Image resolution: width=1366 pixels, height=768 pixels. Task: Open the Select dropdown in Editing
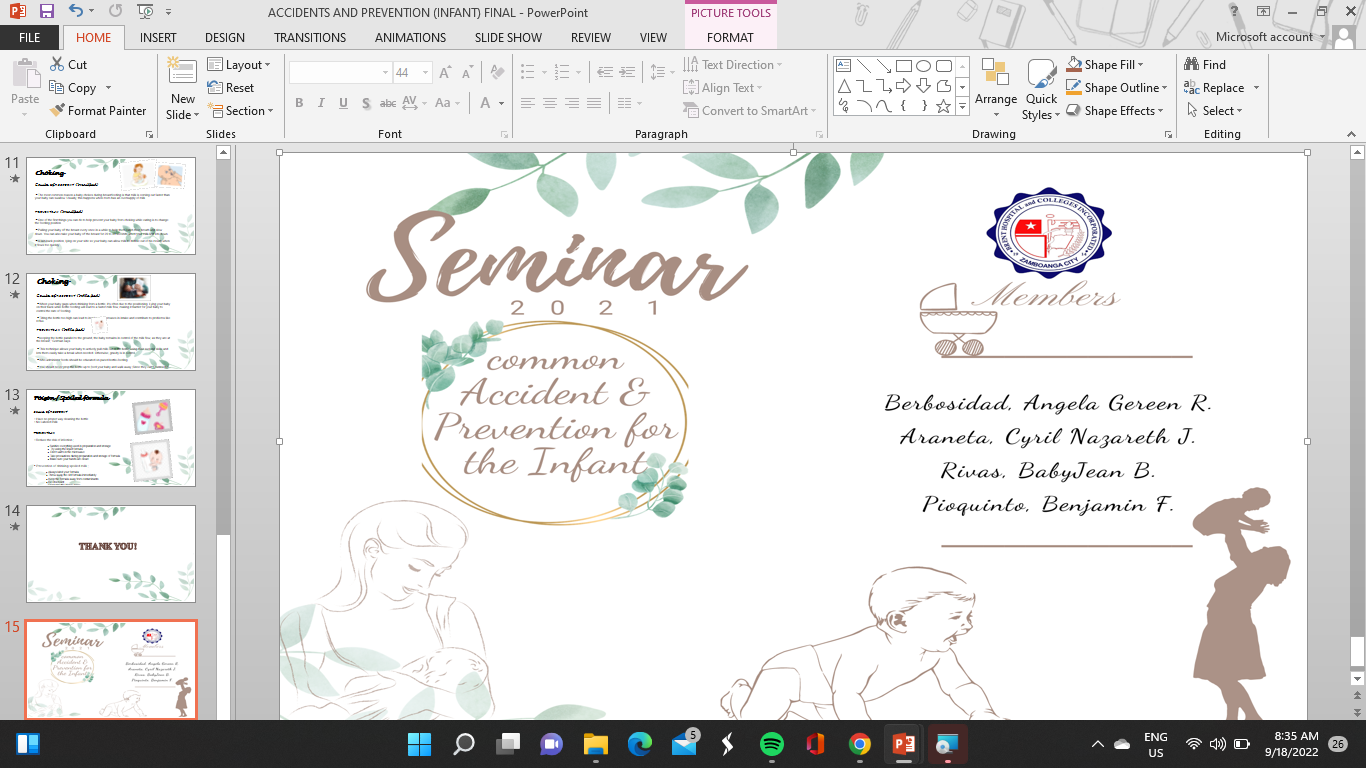1214,111
